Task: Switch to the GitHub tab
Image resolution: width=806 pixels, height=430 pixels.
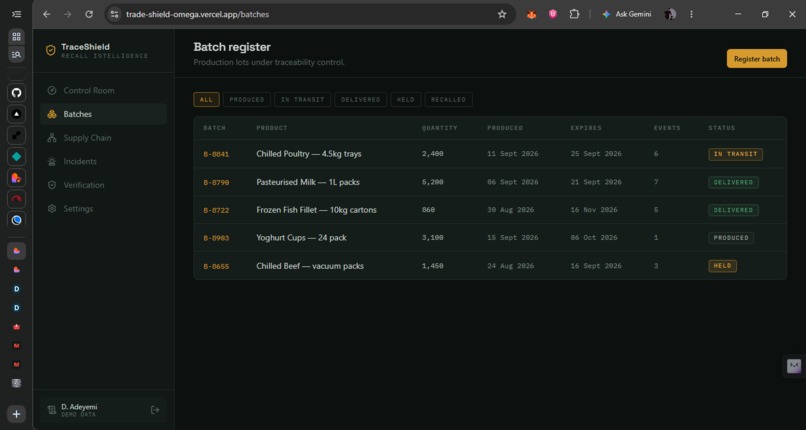Action: point(16,93)
